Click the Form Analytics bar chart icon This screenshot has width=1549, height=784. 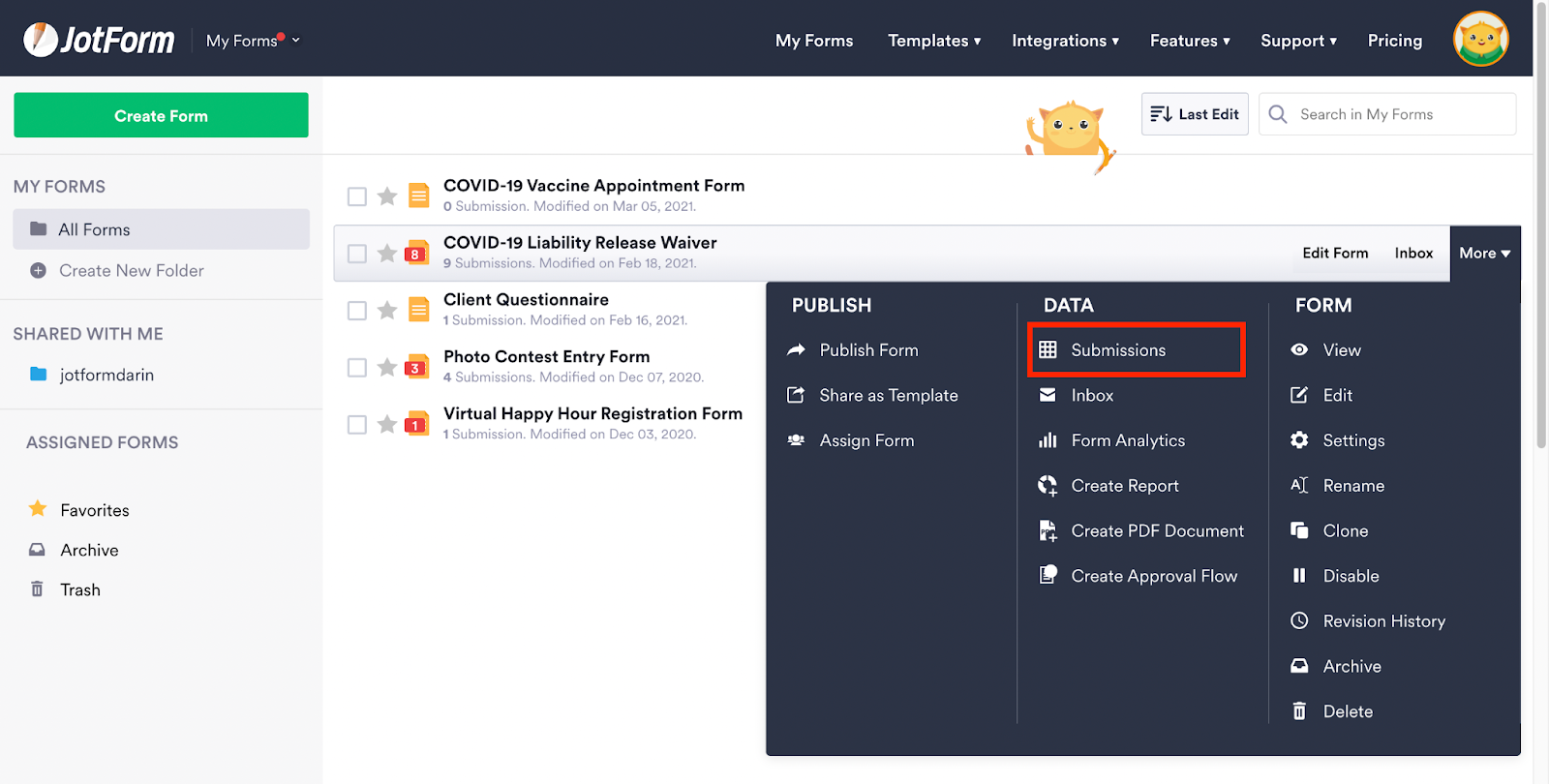(x=1048, y=440)
